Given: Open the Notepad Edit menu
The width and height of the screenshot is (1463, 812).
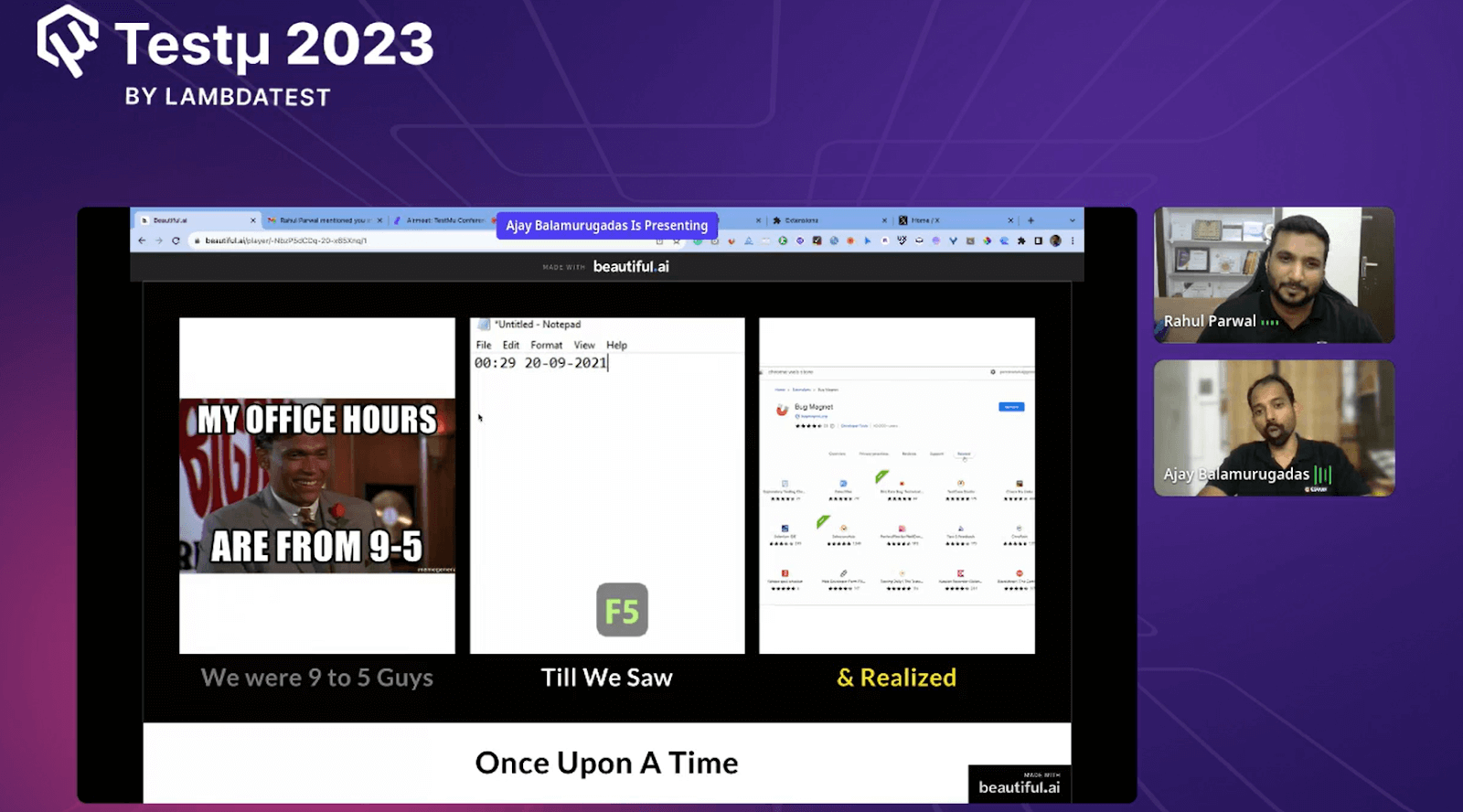Looking at the screenshot, I should (511, 345).
